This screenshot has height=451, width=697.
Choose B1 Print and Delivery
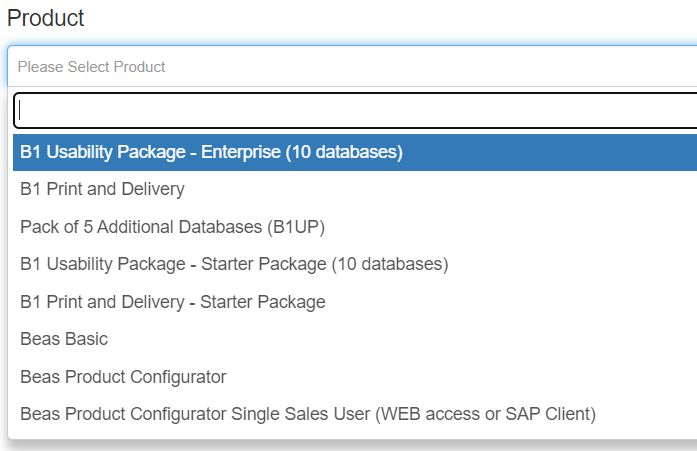click(355, 189)
